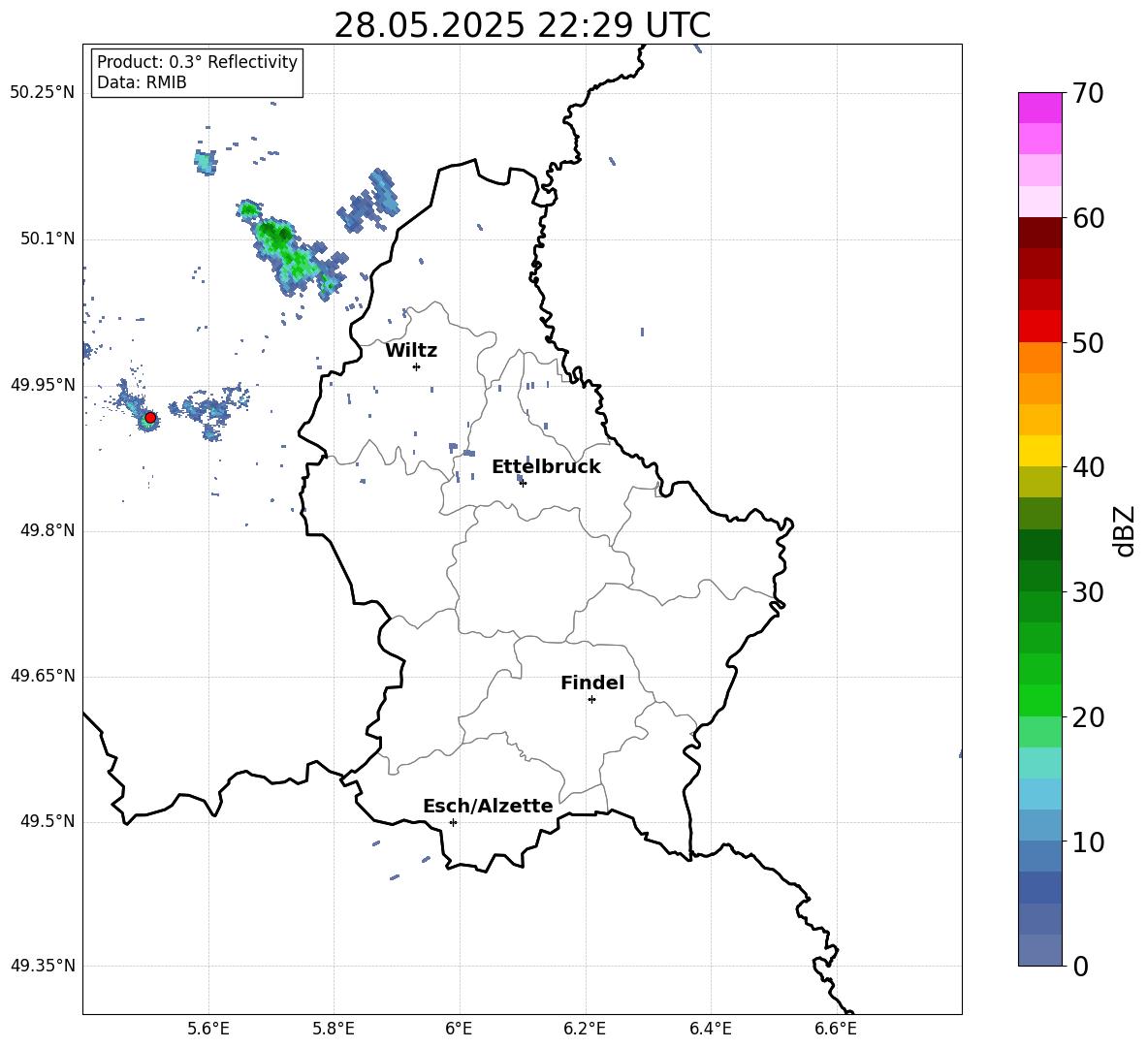Click the 6.2°E longitude label
Image resolution: width=1148 pixels, height=1048 pixels.
585,1029
